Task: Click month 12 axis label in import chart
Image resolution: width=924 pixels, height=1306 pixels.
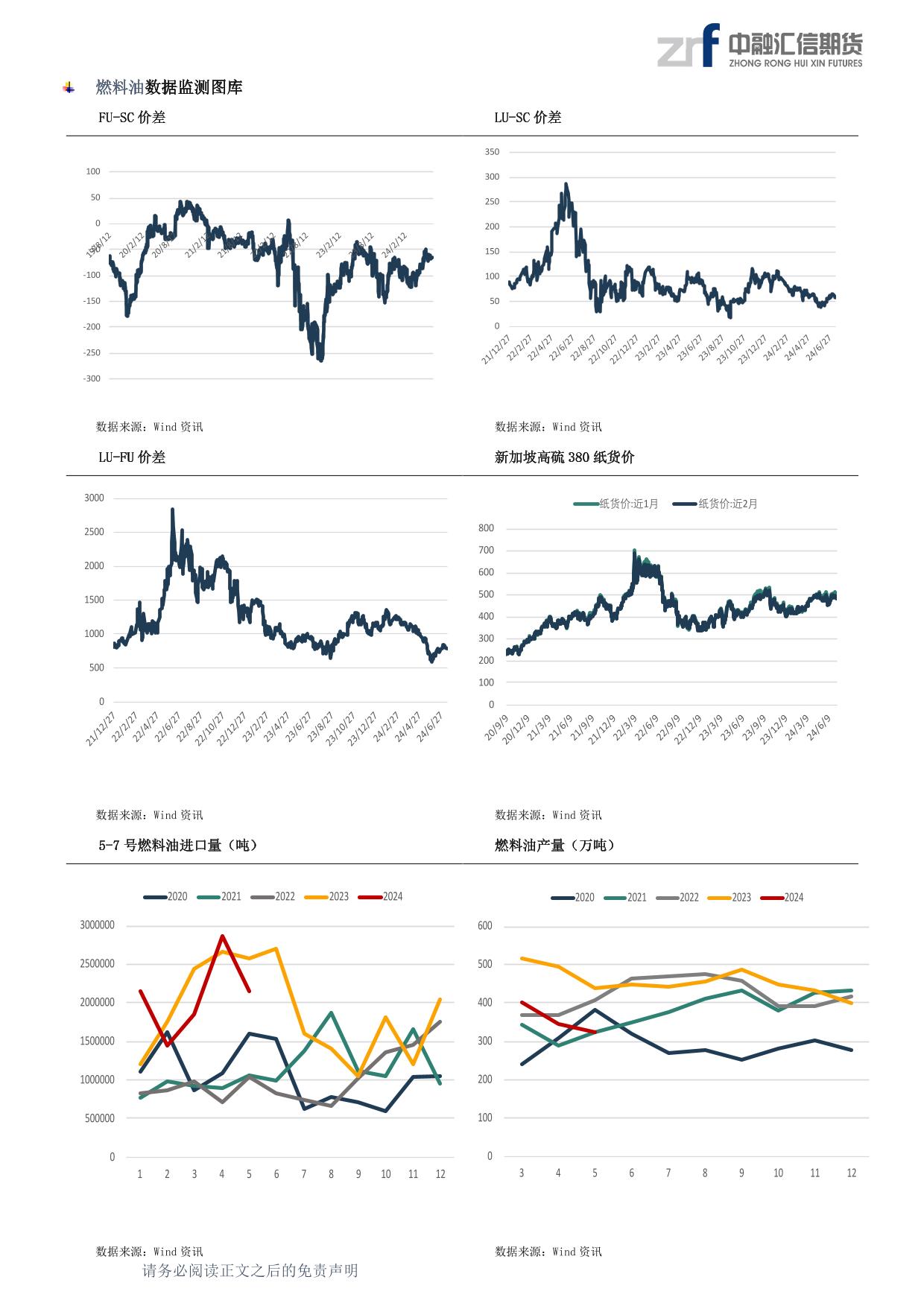Action: pos(440,1174)
